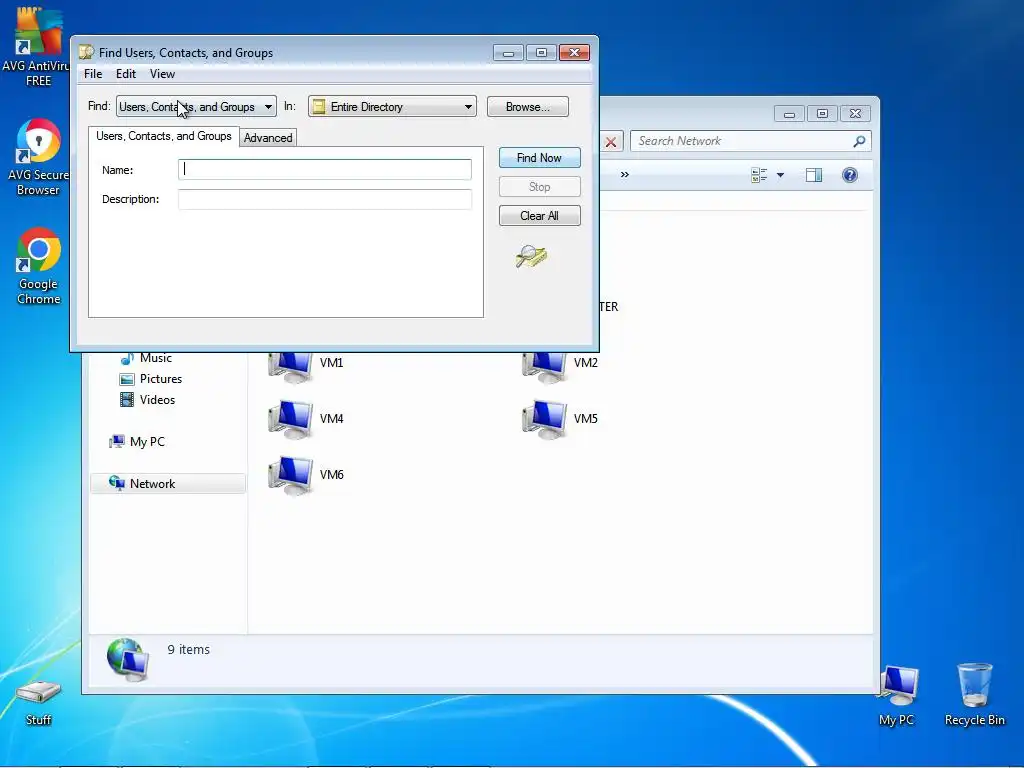Viewport: 1024px width, 768px height.
Task: Click into the Name input field
Action: (325, 170)
